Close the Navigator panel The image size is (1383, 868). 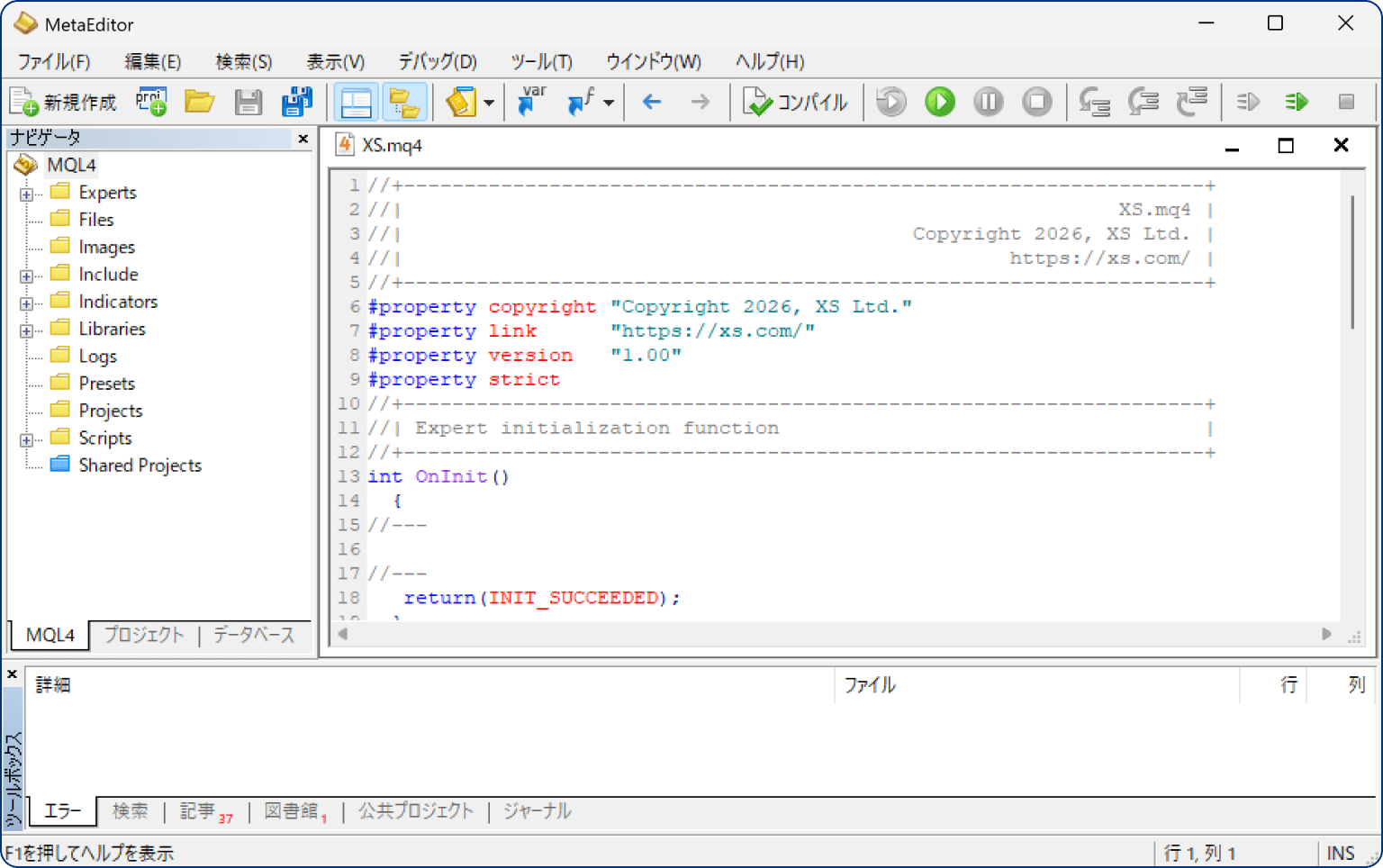click(303, 139)
